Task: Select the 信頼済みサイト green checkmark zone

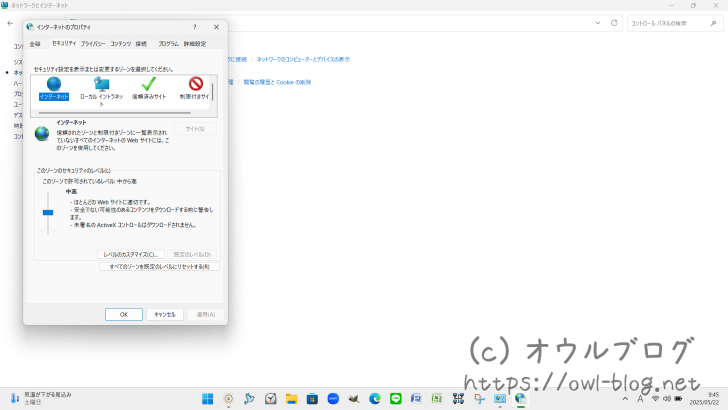Action: tap(148, 86)
